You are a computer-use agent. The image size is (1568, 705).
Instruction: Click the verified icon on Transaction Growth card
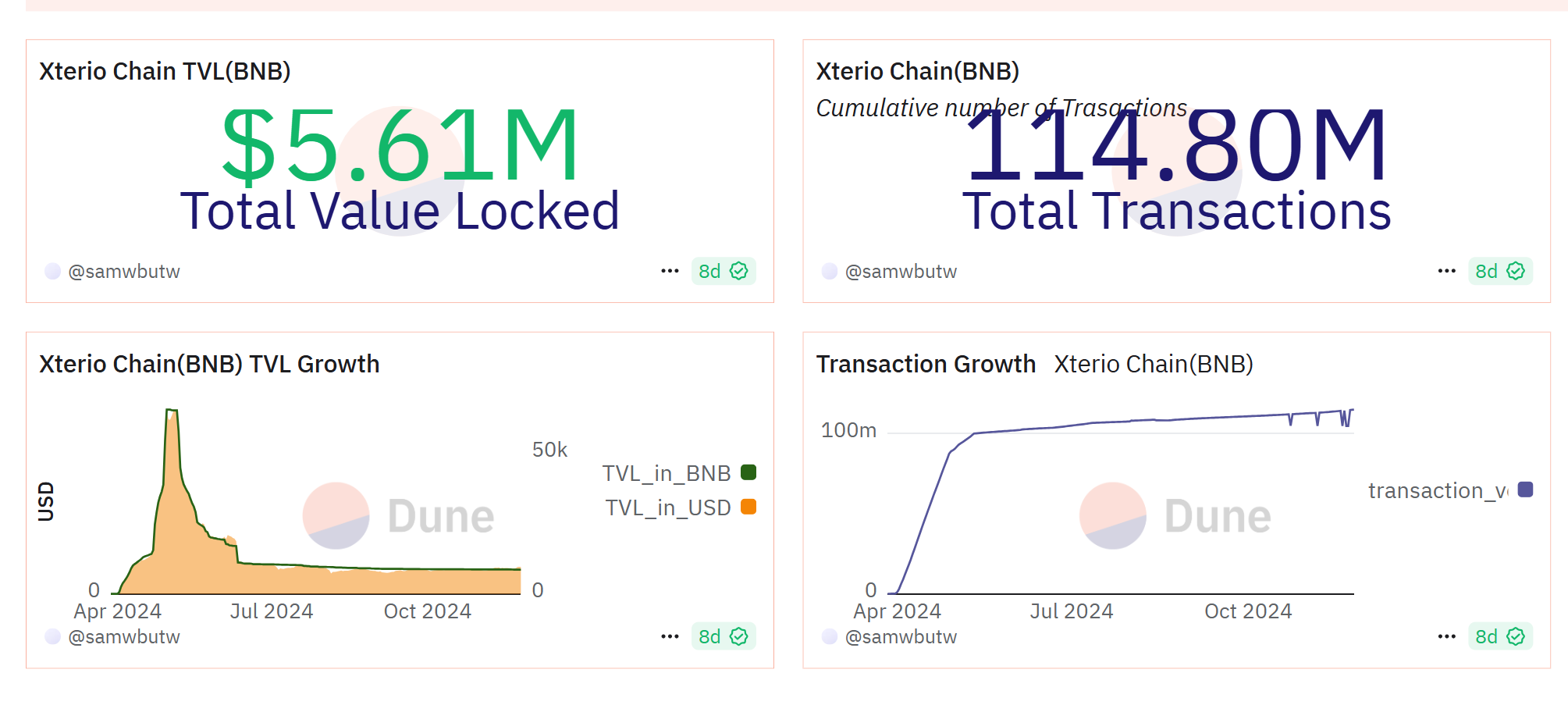1515,636
